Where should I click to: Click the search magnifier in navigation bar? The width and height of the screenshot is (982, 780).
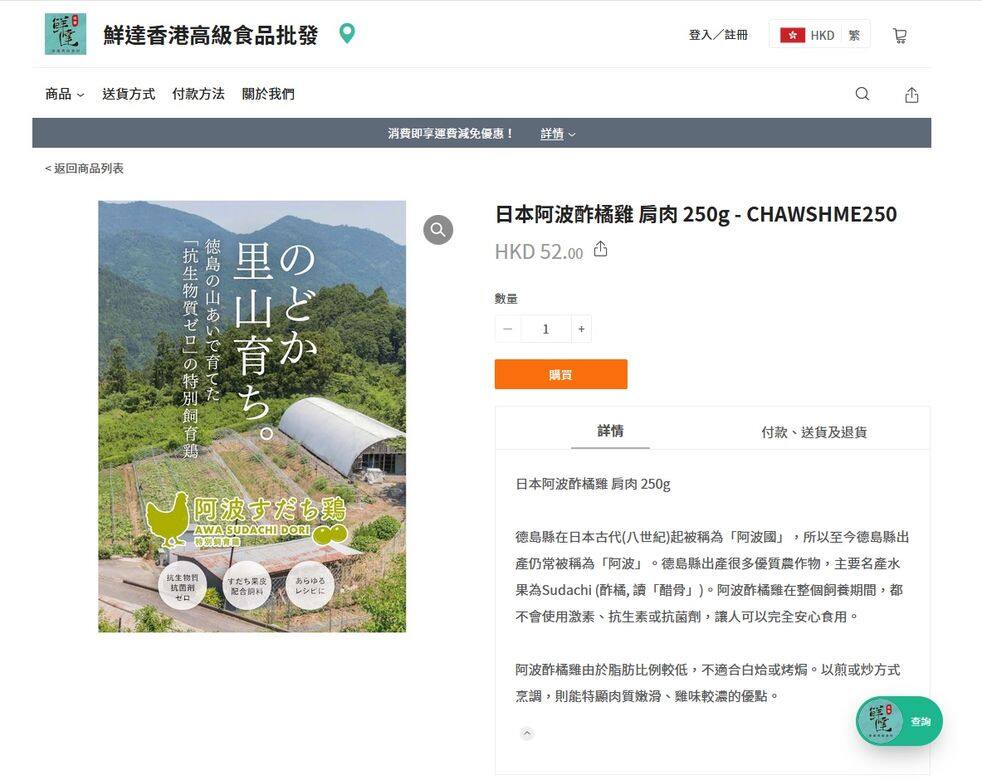click(862, 94)
